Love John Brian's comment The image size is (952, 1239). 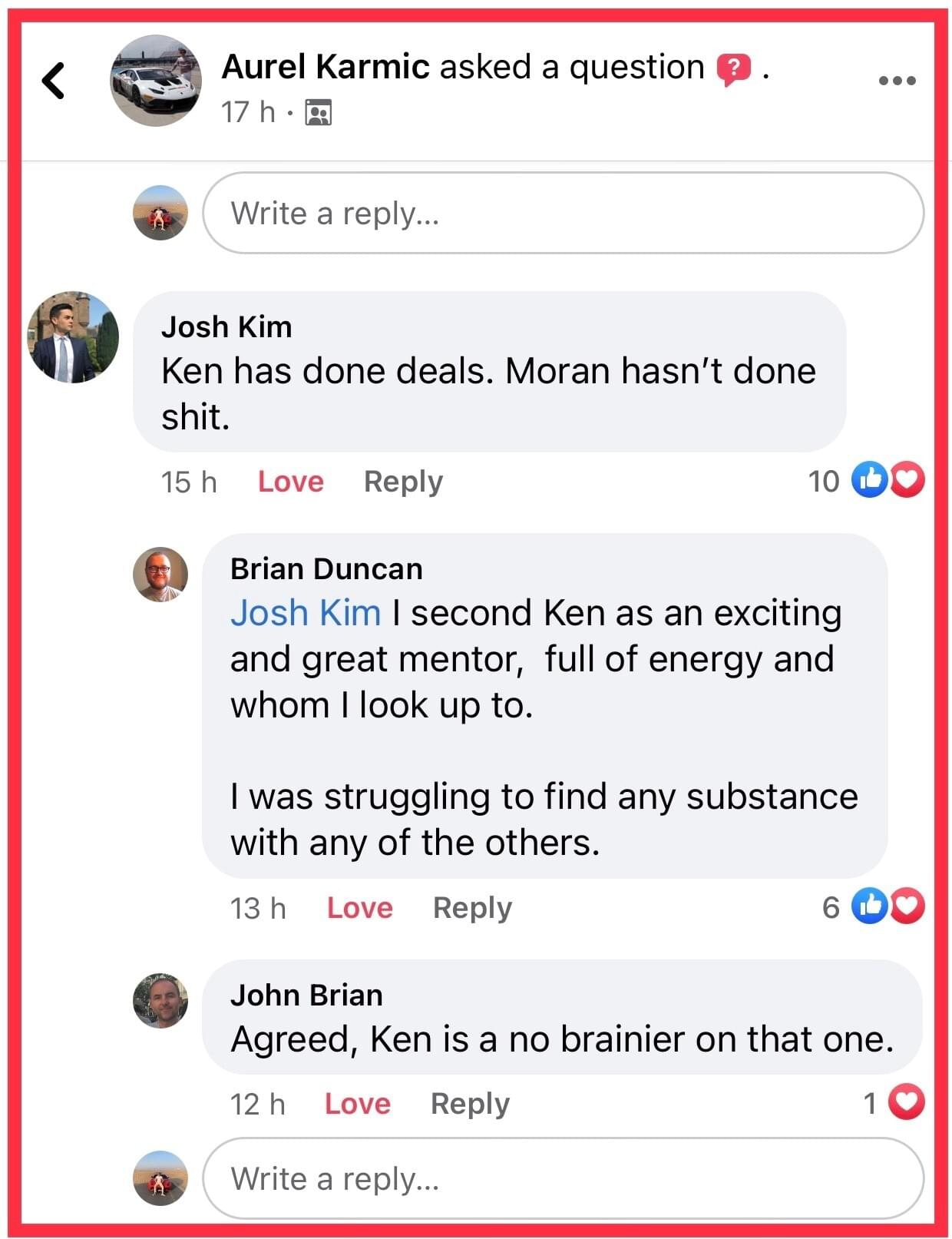(357, 1104)
